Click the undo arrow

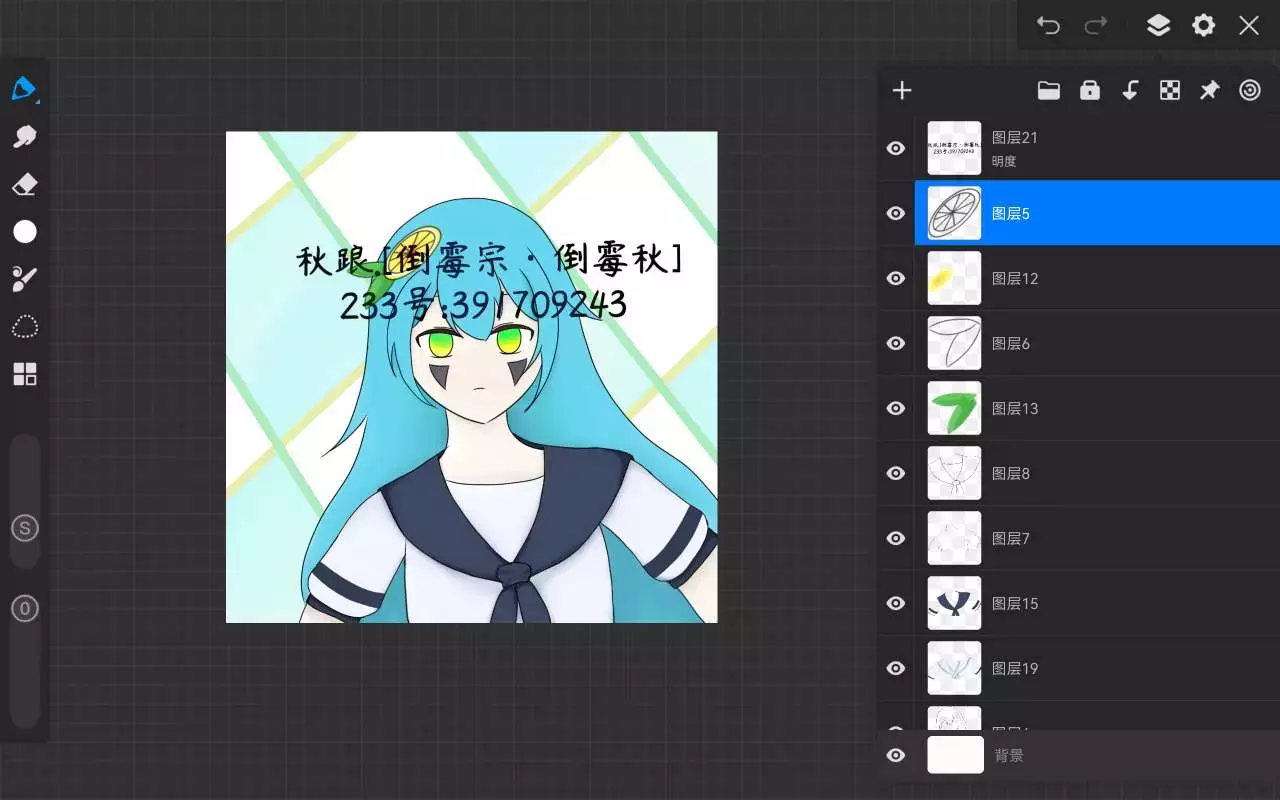coord(1048,25)
